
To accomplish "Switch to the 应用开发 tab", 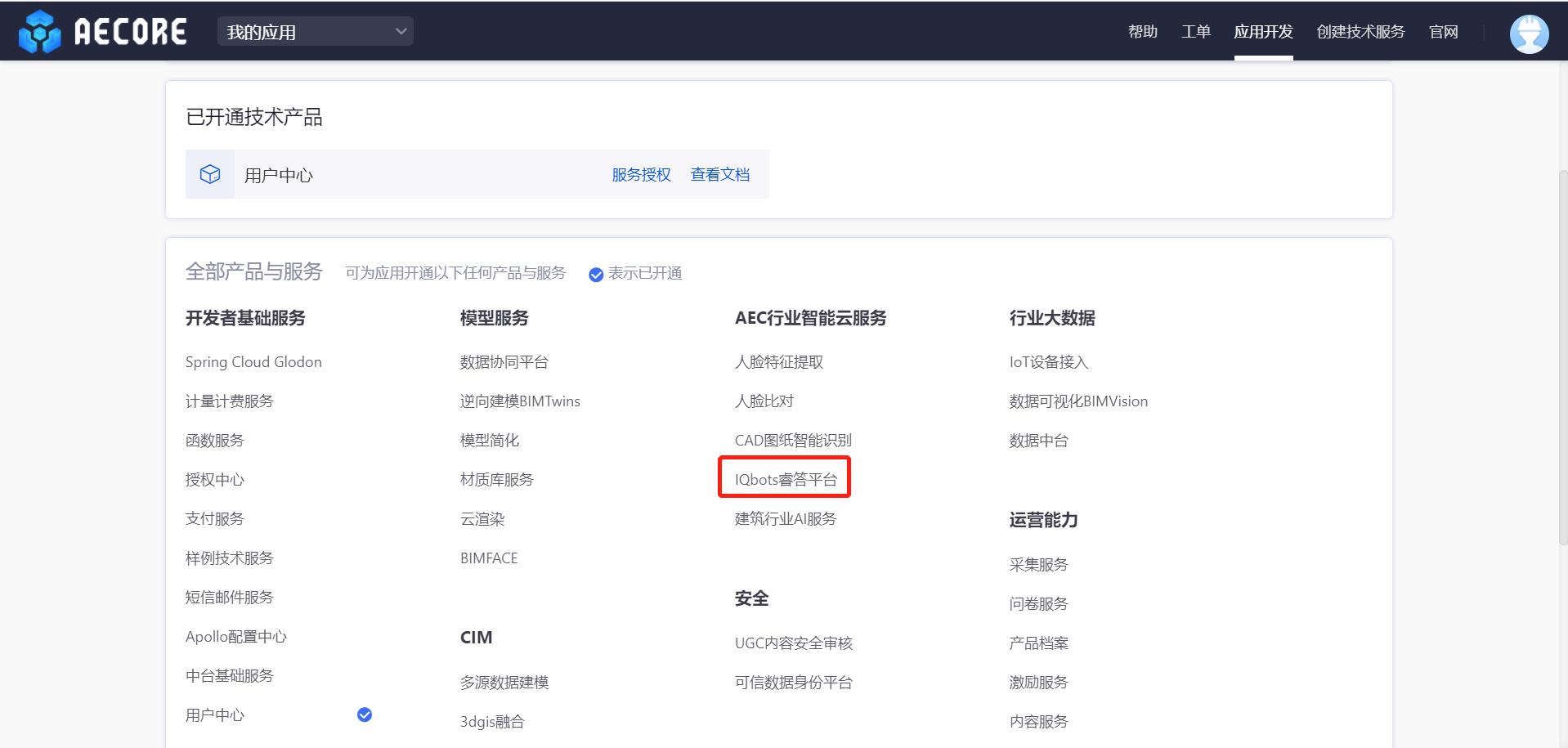I will [x=1263, y=32].
